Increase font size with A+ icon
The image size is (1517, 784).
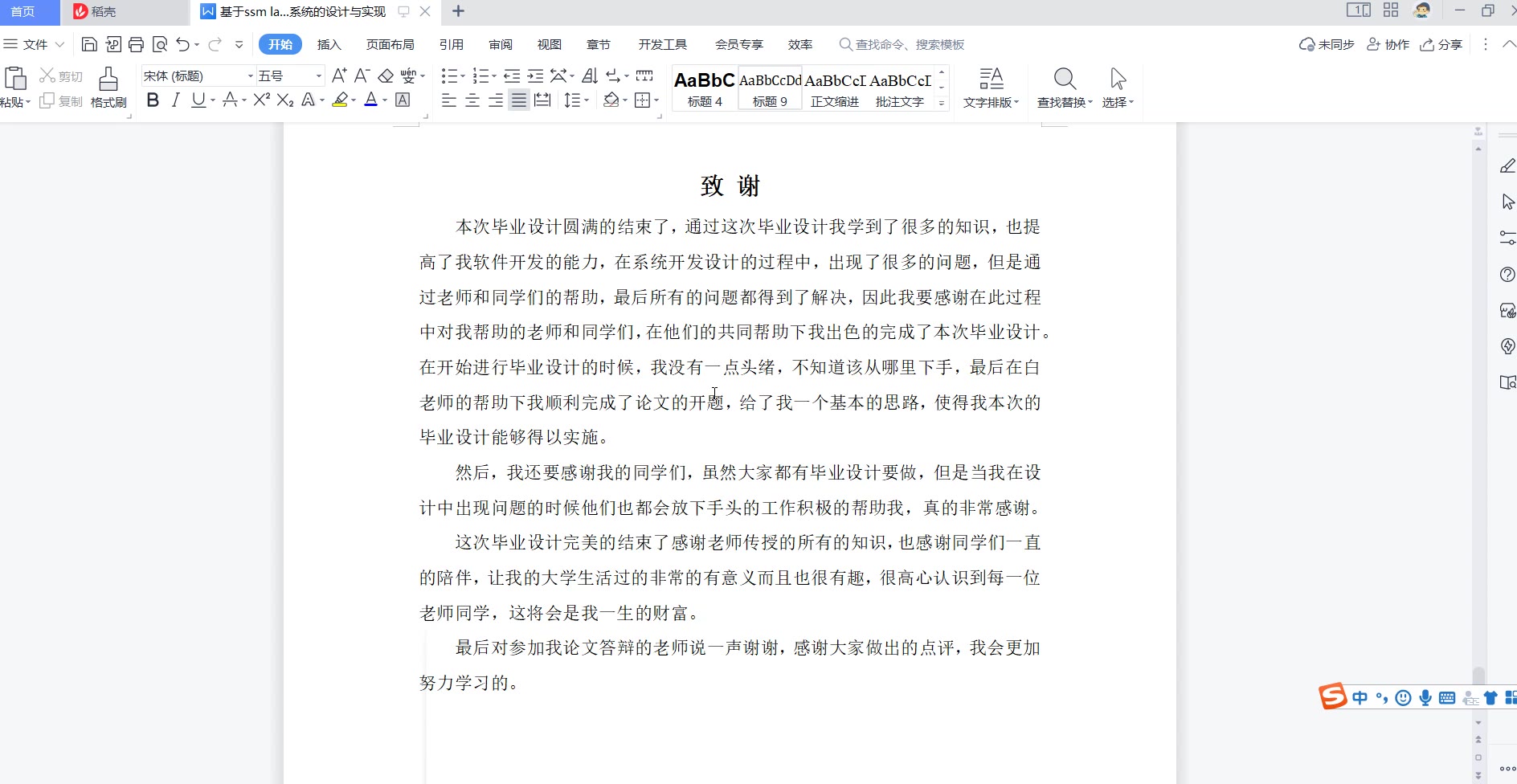coord(339,76)
